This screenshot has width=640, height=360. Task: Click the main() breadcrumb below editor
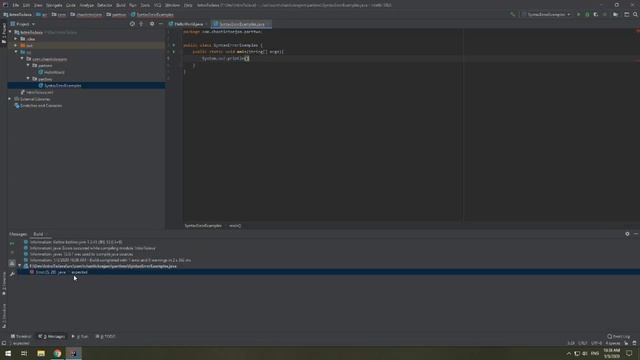pyautogui.click(x=235, y=226)
